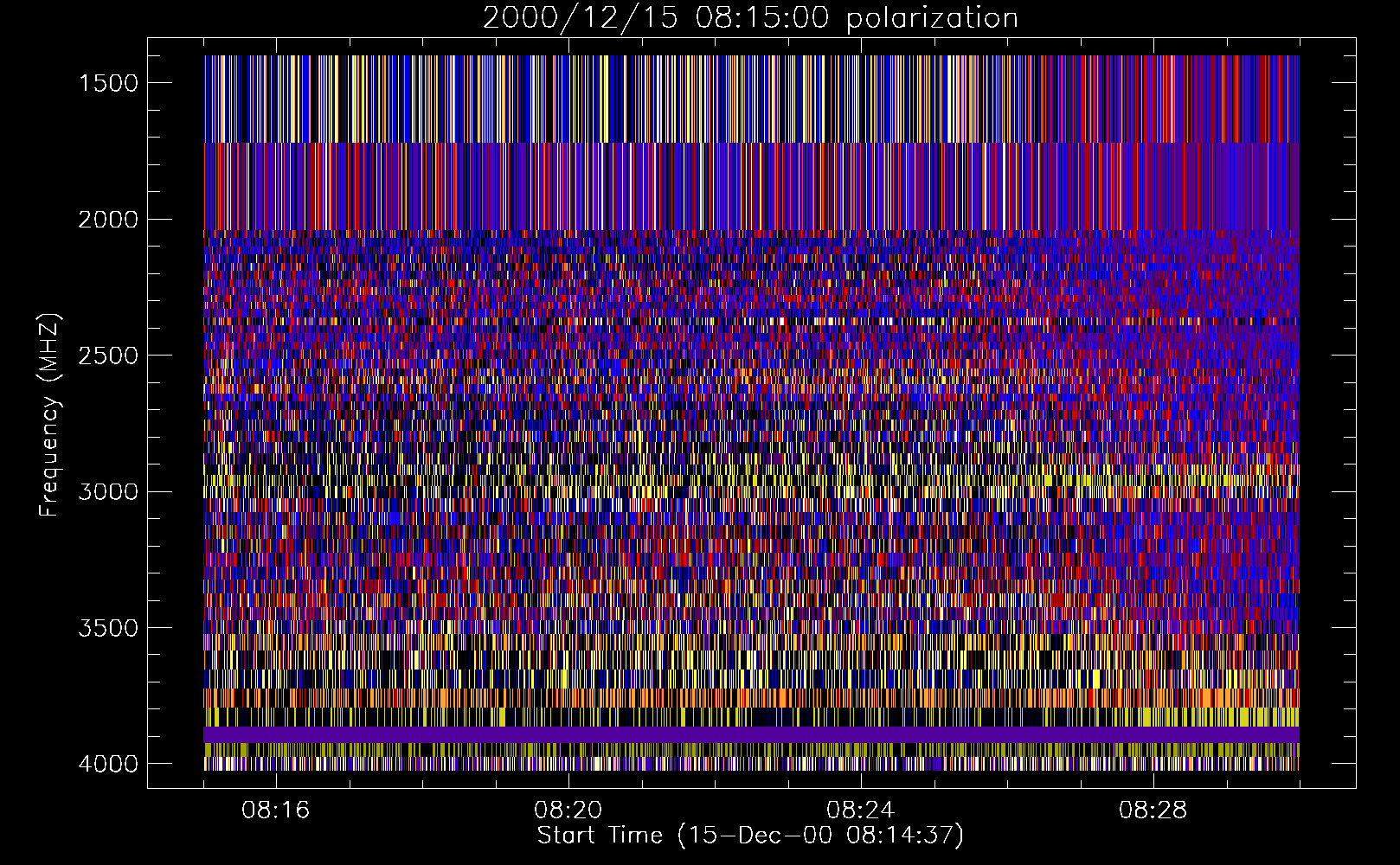Click the 2000 frequency tick label
This screenshot has width=1400, height=865.
click(x=108, y=220)
